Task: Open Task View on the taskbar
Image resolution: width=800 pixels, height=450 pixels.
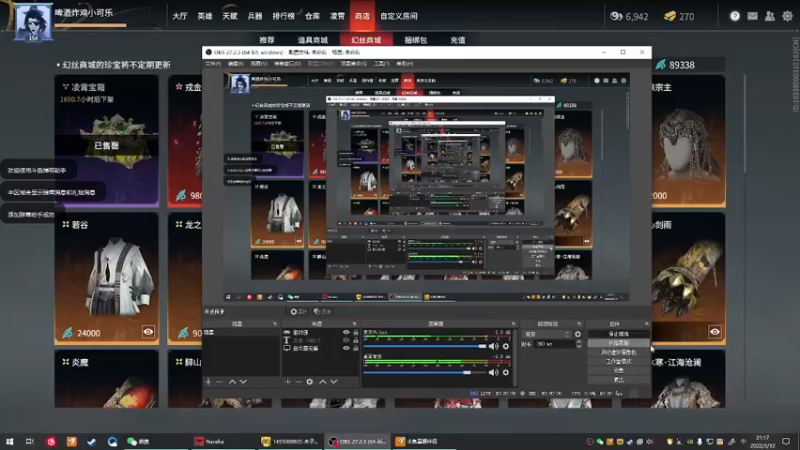Action: pyautogui.click(x=30, y=441)
